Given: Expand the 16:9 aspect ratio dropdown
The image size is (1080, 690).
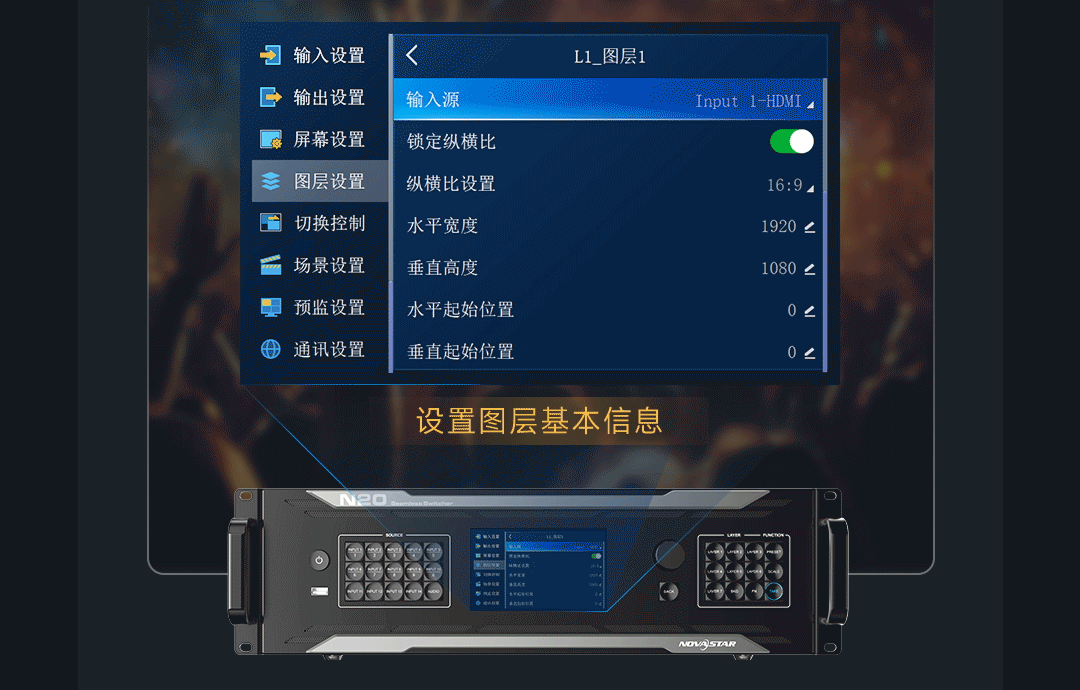Looking at the screenshot, I should pos(790,185).
